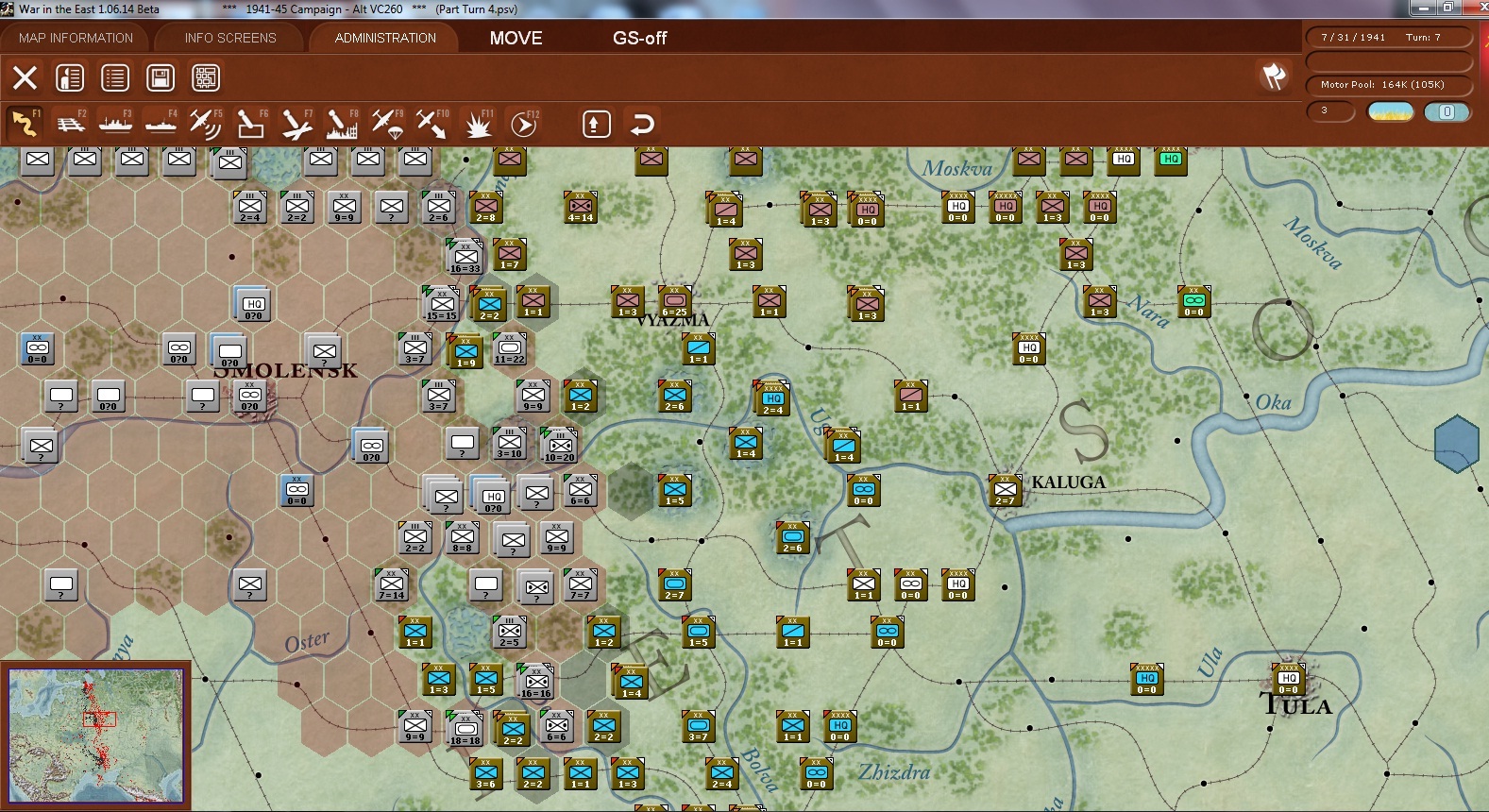
Task: Select the German unit labeled 7=14
Action: coord(391,584)
